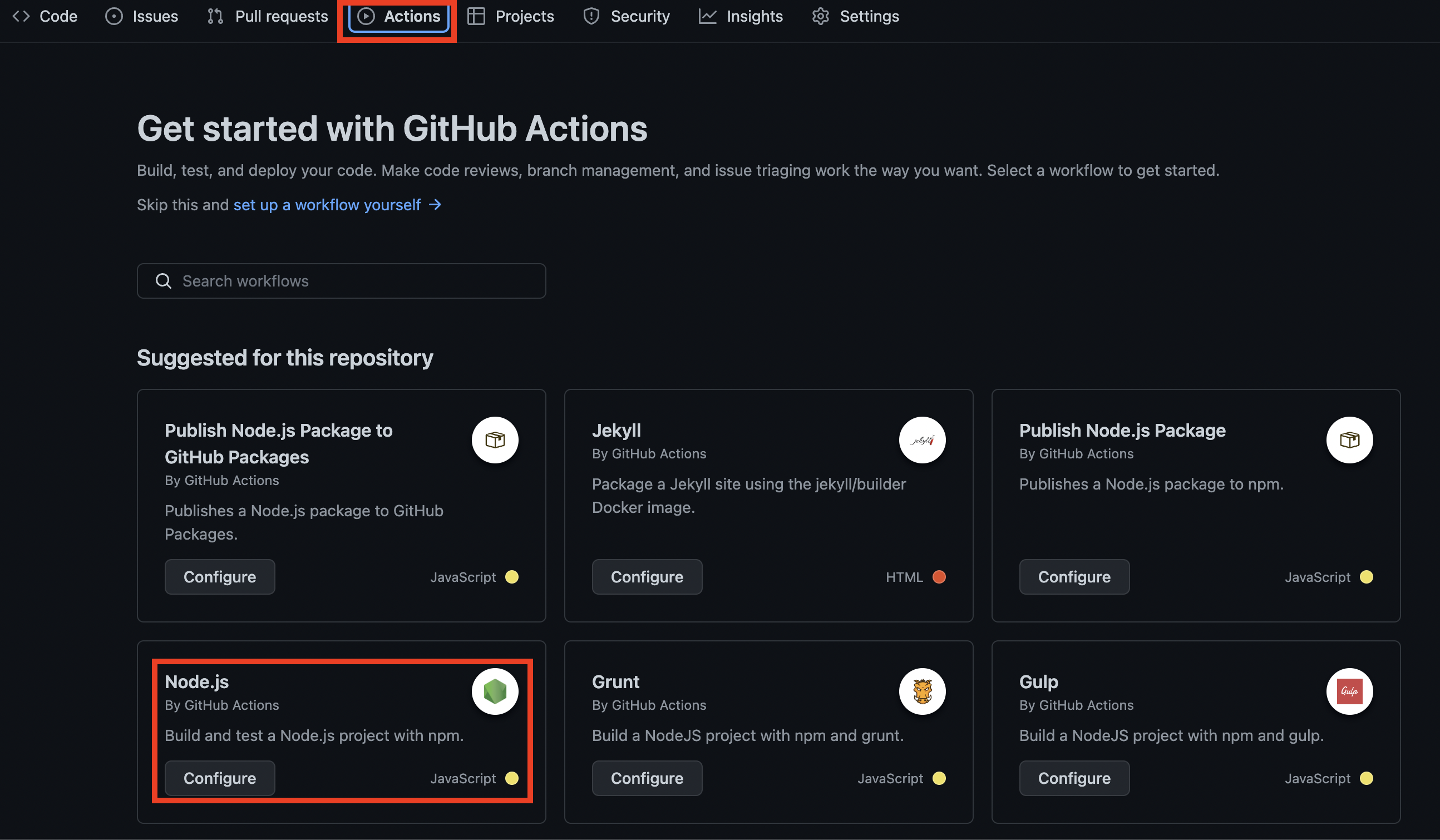Click the red HTML language dot on Jekyll card
Screen dimensions: 1440x840
point(939,576)
